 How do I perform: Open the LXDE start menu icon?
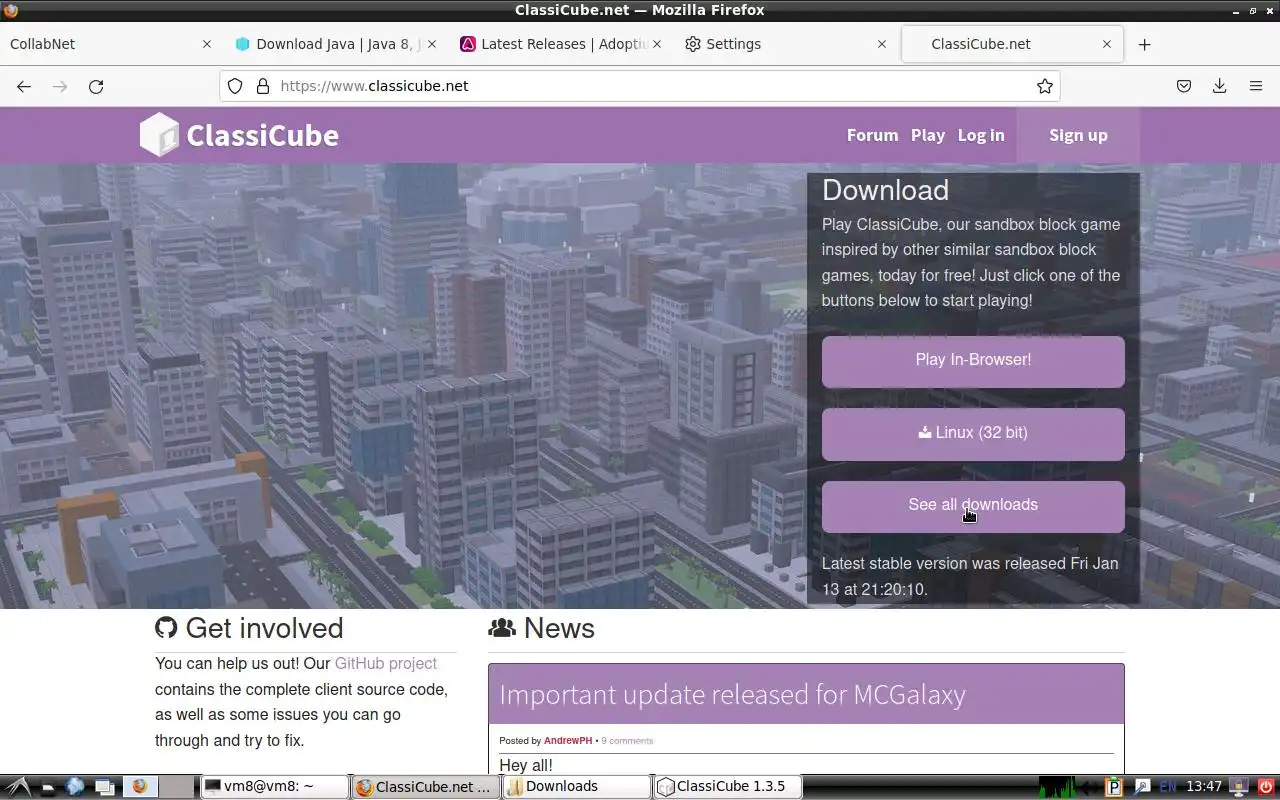18,787
